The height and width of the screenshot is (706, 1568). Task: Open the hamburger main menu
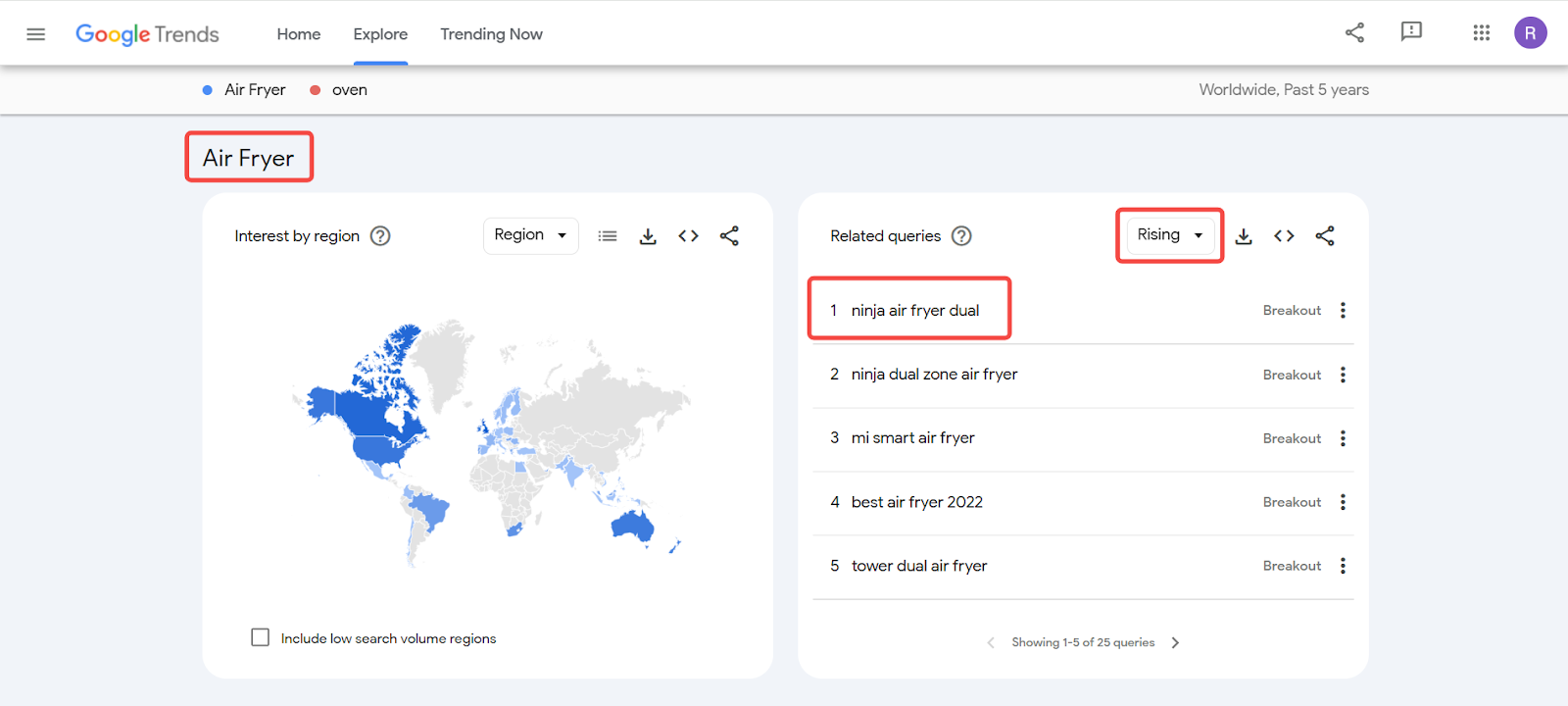click(36, 34)
